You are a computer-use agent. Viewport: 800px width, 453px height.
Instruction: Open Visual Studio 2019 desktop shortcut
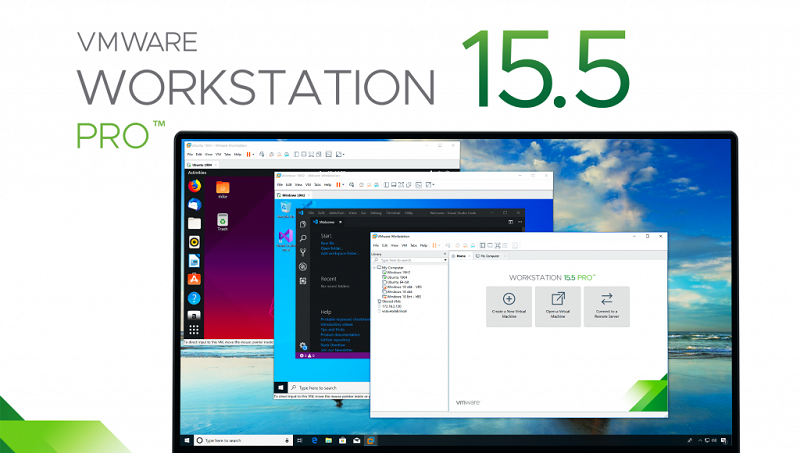286,240
